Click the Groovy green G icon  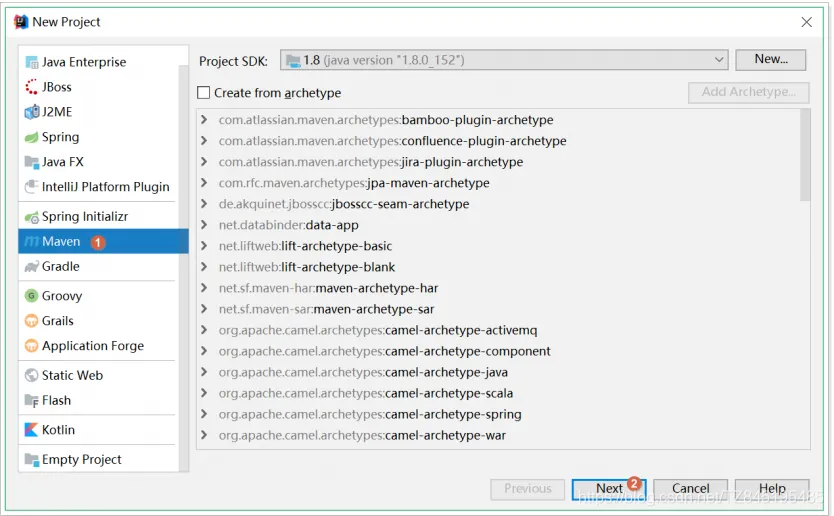click(x=32, y=296)
